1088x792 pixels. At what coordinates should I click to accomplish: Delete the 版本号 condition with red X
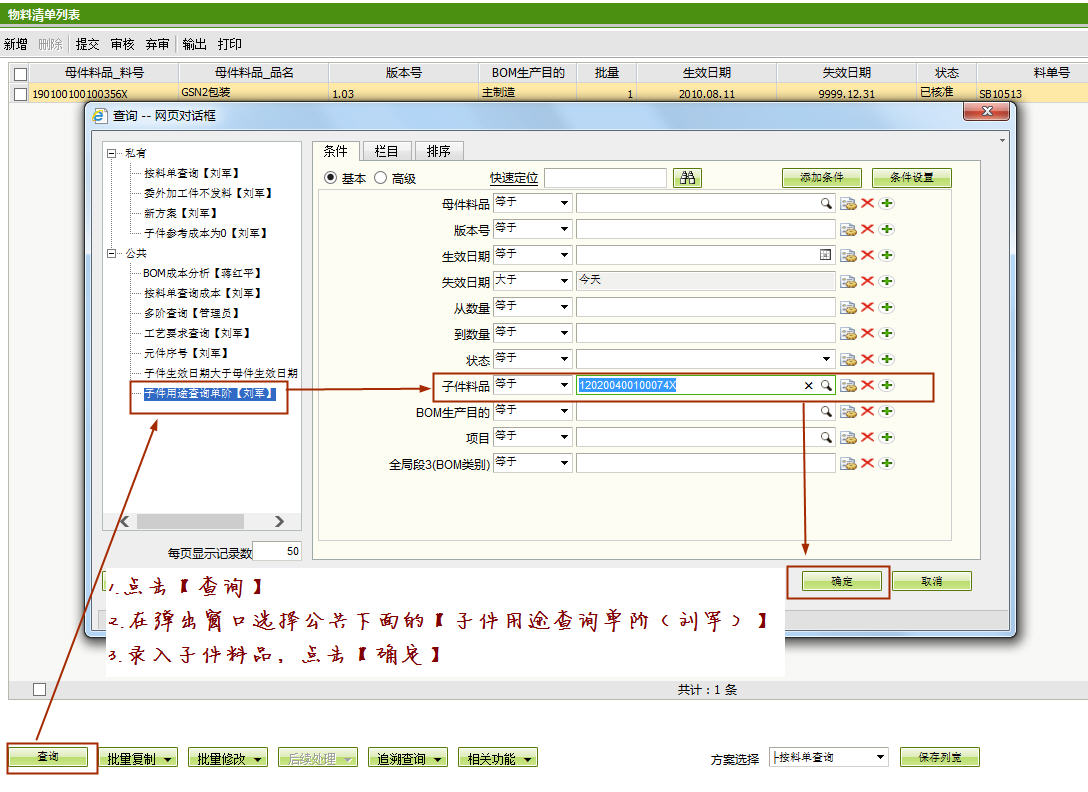click(x=867, y=229)
